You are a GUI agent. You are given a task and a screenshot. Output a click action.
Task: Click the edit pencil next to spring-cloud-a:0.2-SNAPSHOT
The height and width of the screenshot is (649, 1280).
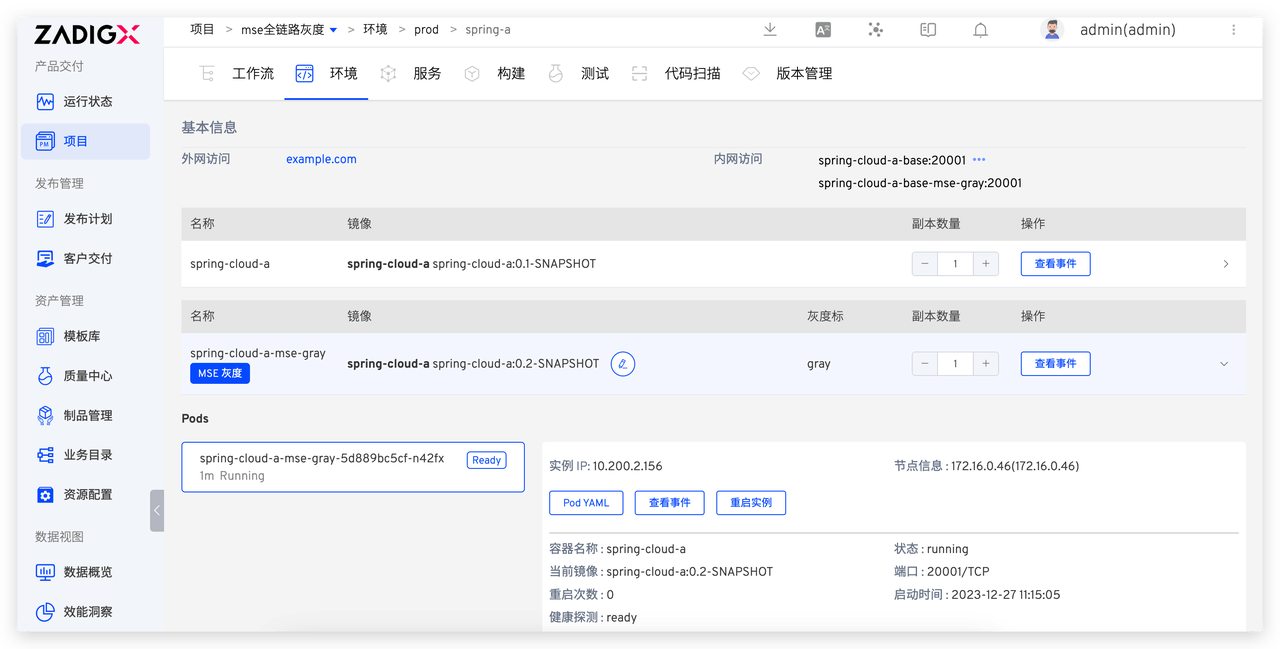coord(622,363)
